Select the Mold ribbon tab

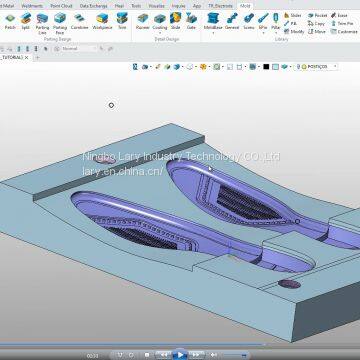click(x=245, y=6)
